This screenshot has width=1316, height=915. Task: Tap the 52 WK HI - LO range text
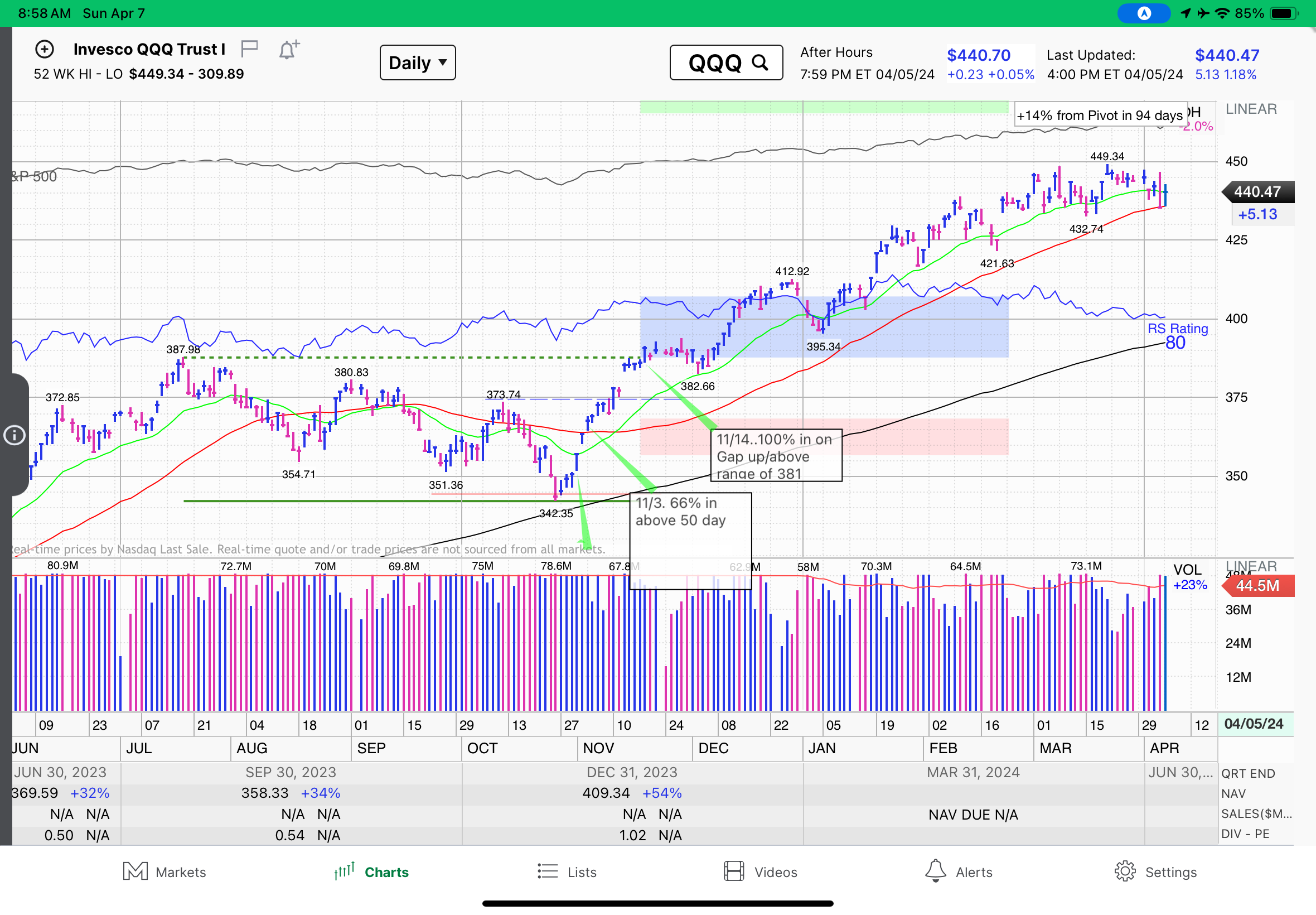pos(139,74)
